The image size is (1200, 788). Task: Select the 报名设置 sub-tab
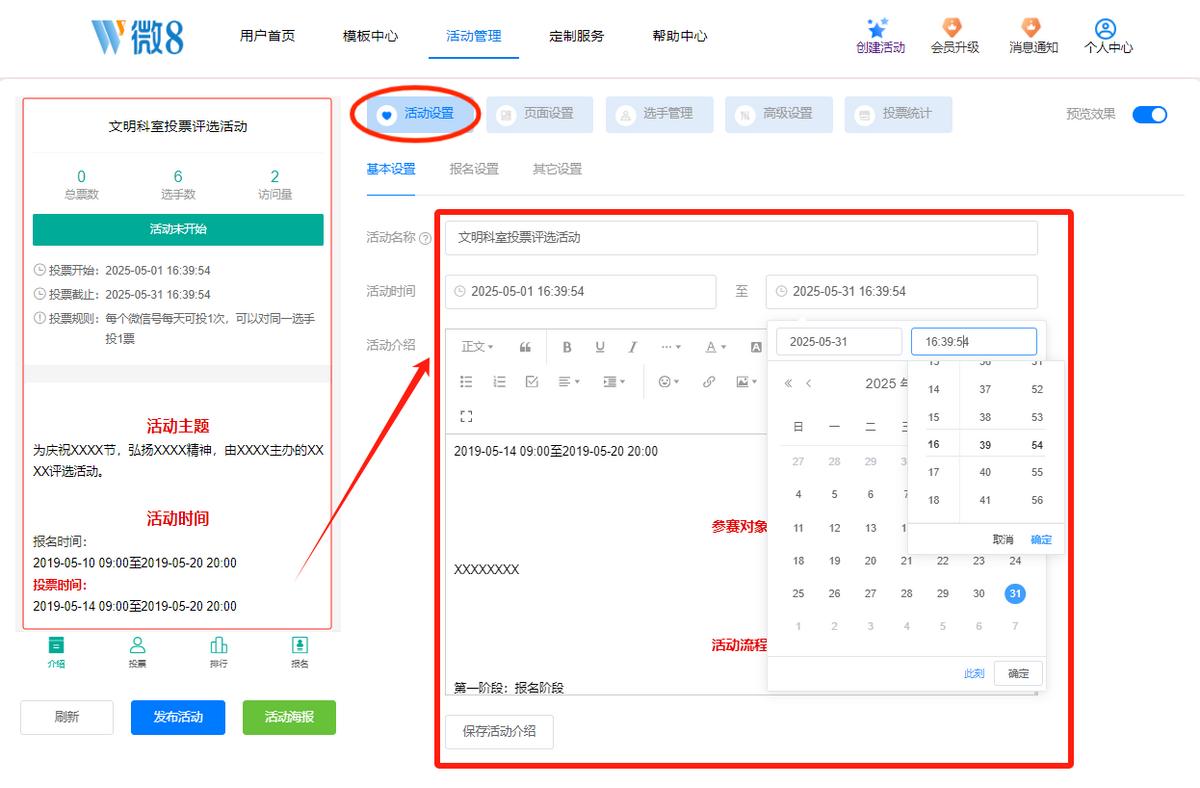tap(474, 169)
